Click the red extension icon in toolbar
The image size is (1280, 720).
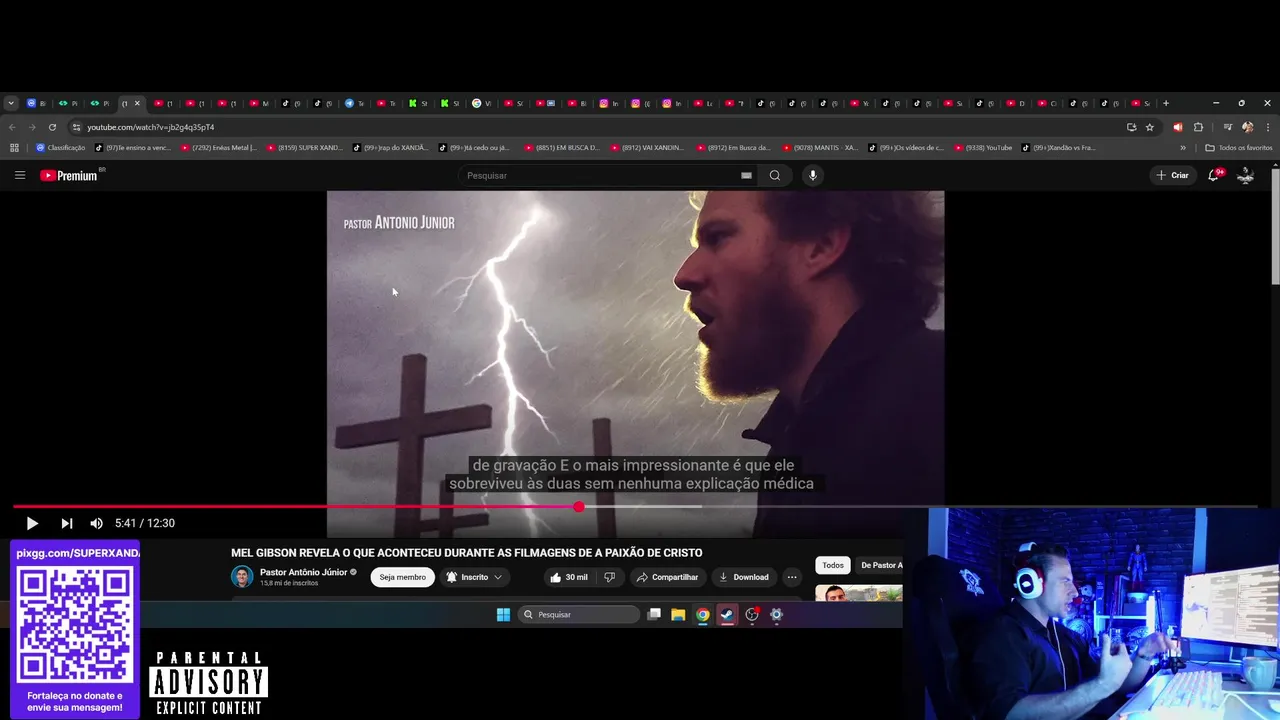[x=1177, y=127]
